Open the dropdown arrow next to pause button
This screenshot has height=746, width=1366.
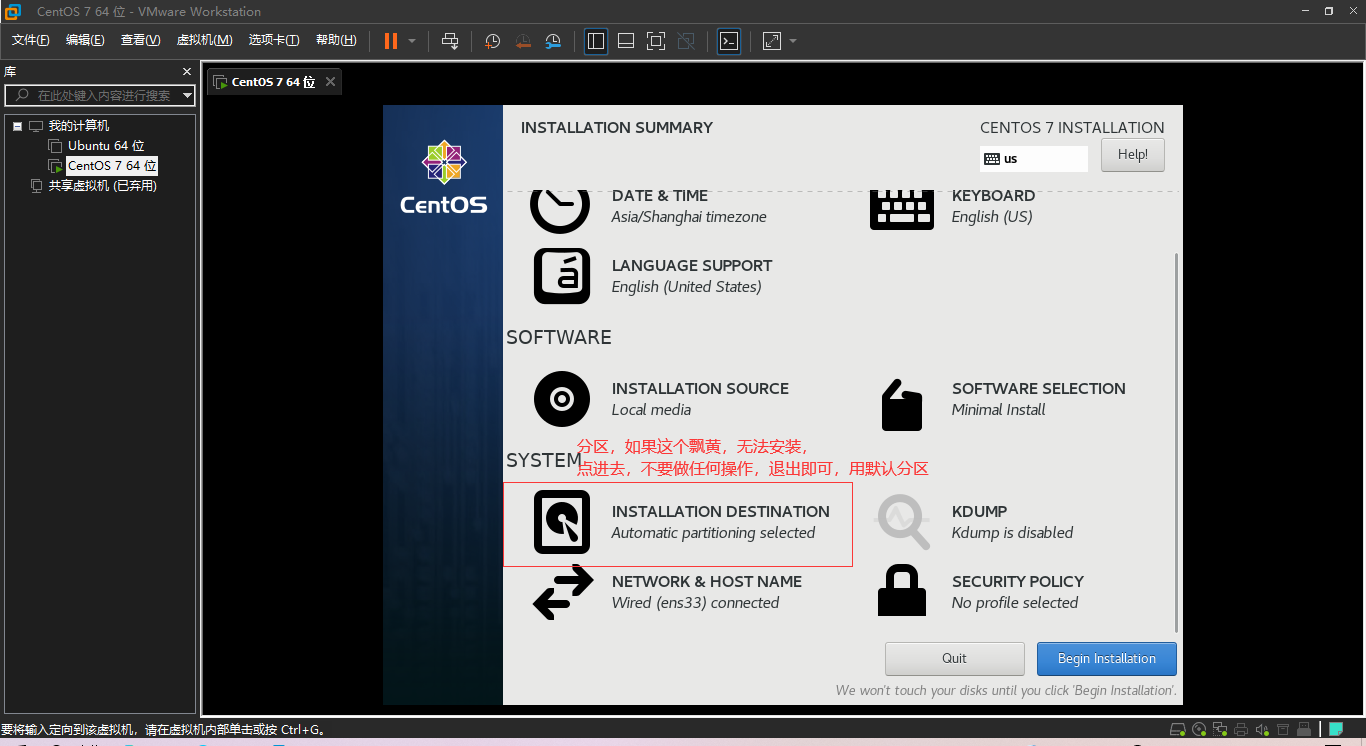point(412,41)
